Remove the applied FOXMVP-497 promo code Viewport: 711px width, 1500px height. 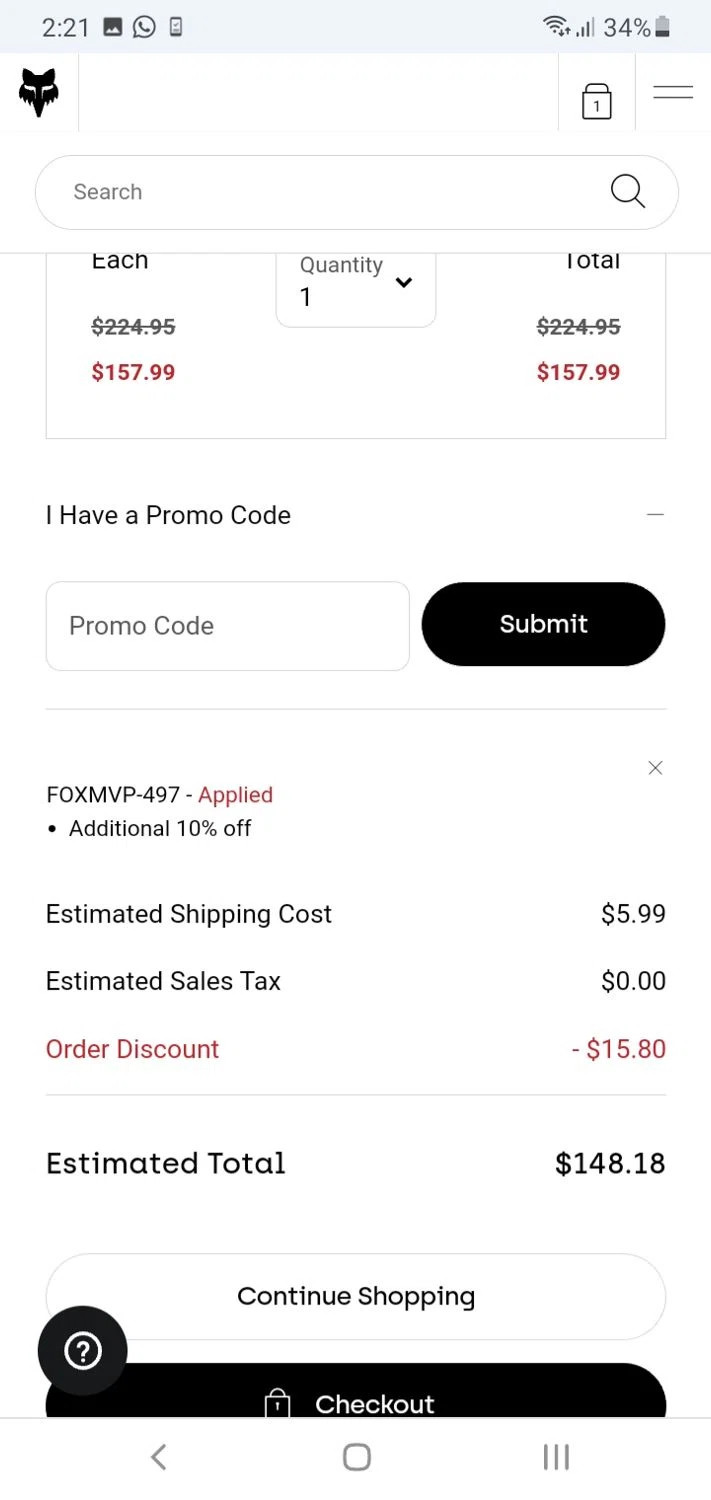pyautogui.click(x=655, y=768)
